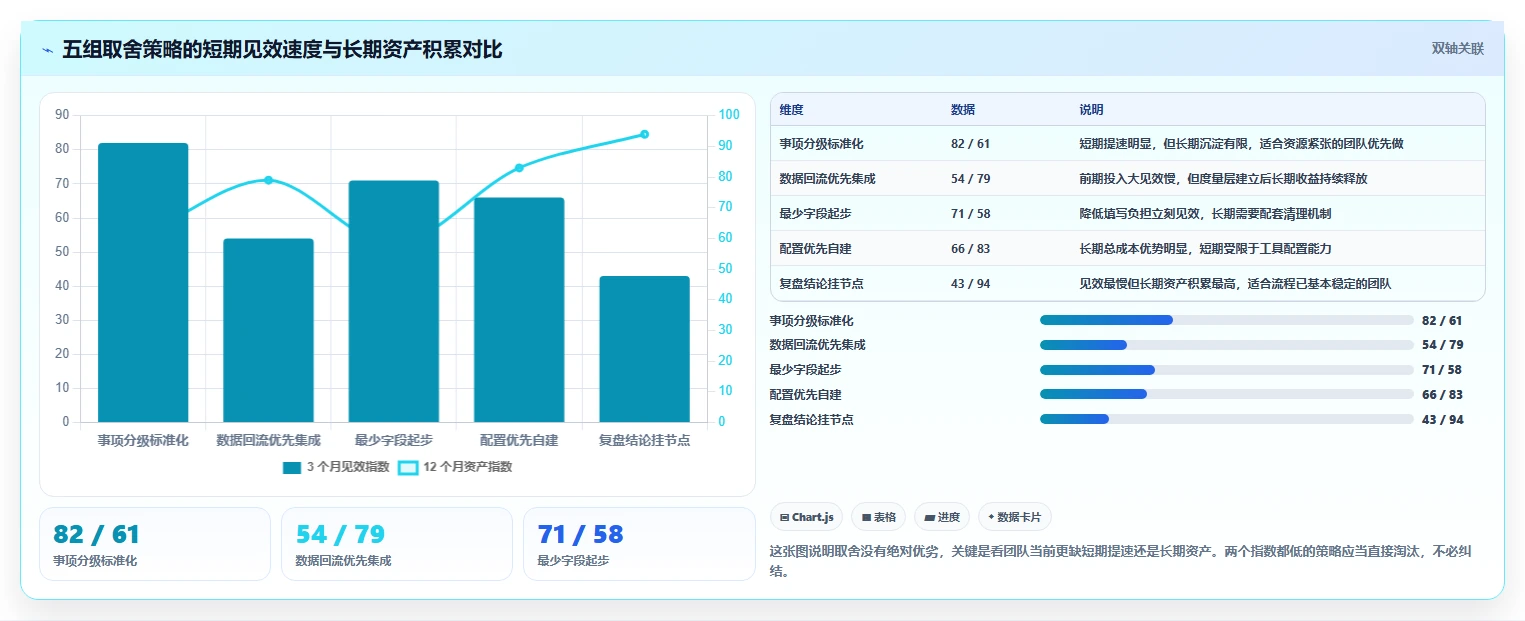Click description starting 前期投入大见效慢
The height and width of the screenshot is (621, 1525).
pyautogui.click(x=1224, y=179)
